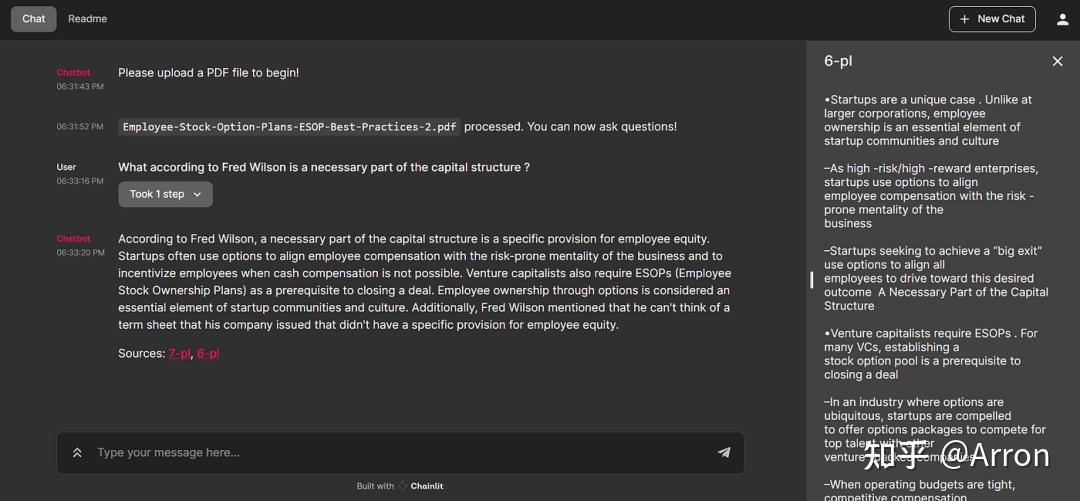The width and height of the screenshot is (1080, 501).
Task: Click the User author label
Action: [x=66, y=167]
